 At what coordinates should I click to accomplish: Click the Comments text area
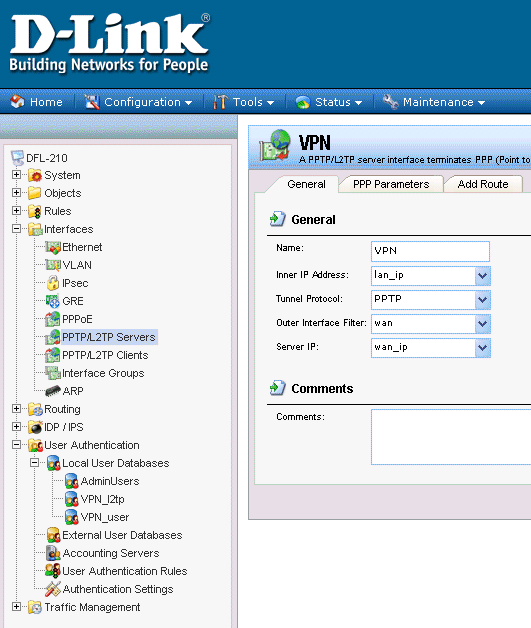(x=451, y=437)
